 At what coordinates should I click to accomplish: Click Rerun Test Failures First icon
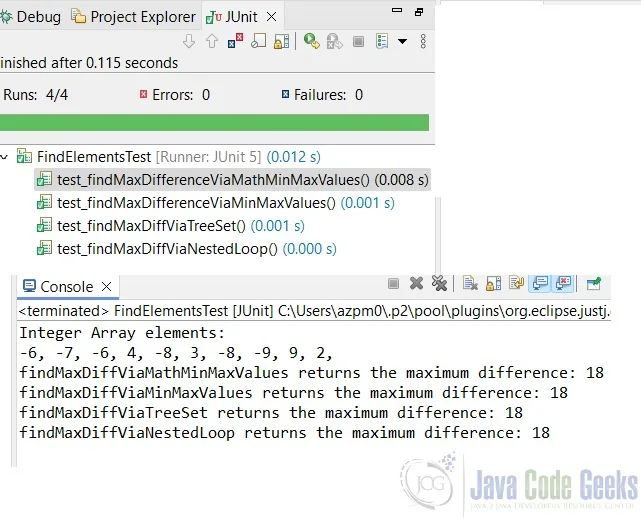point(334,41)
